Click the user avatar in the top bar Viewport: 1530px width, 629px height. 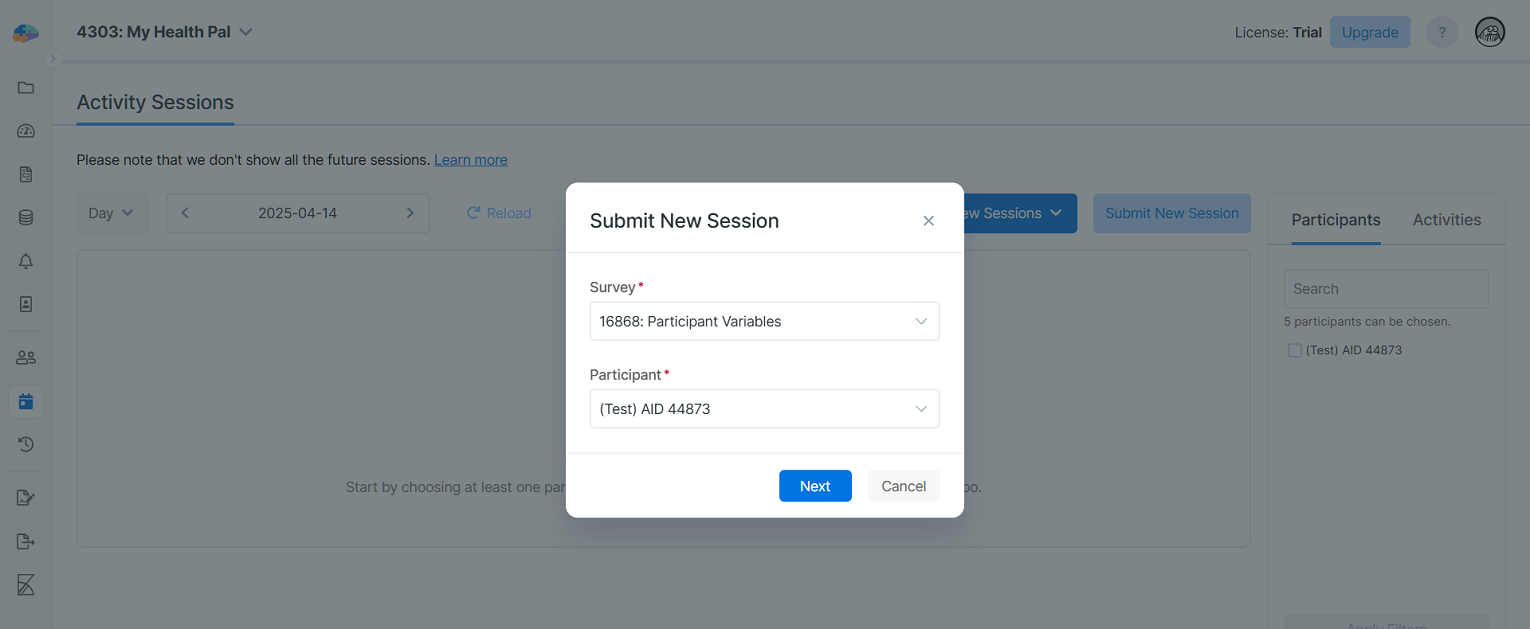point(1489,31)
